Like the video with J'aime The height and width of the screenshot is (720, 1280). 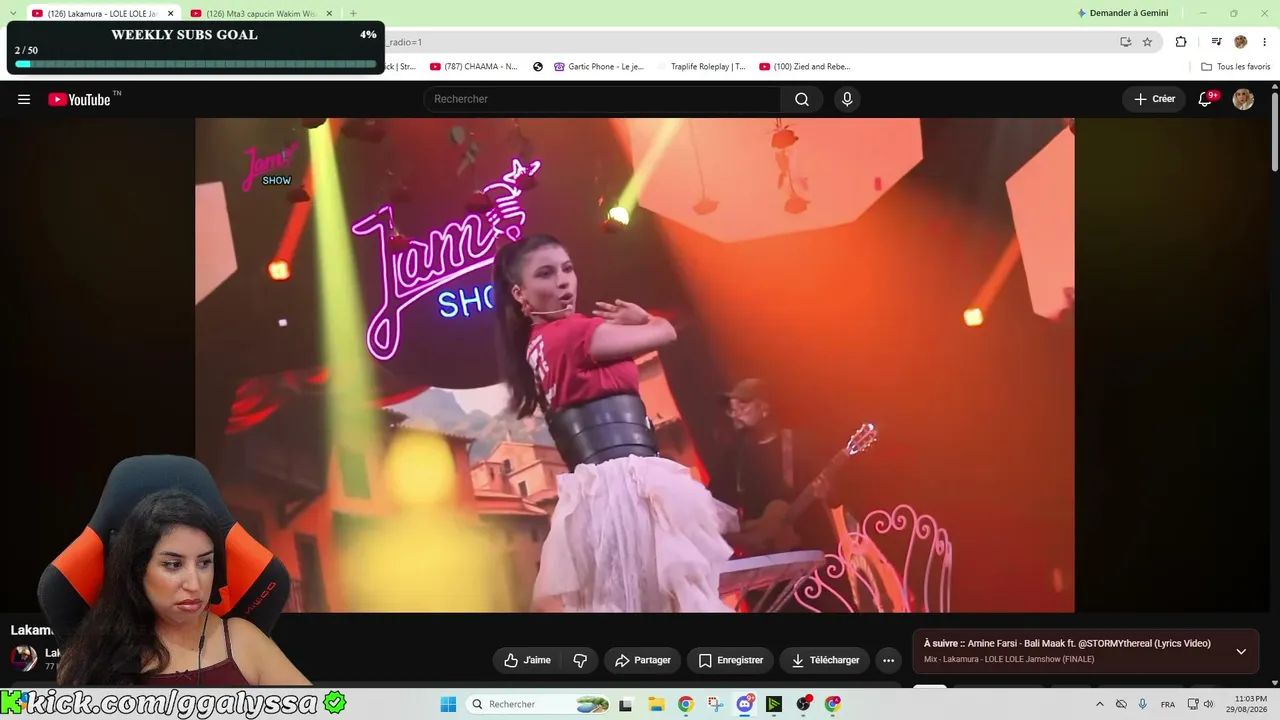click(528, 660)
